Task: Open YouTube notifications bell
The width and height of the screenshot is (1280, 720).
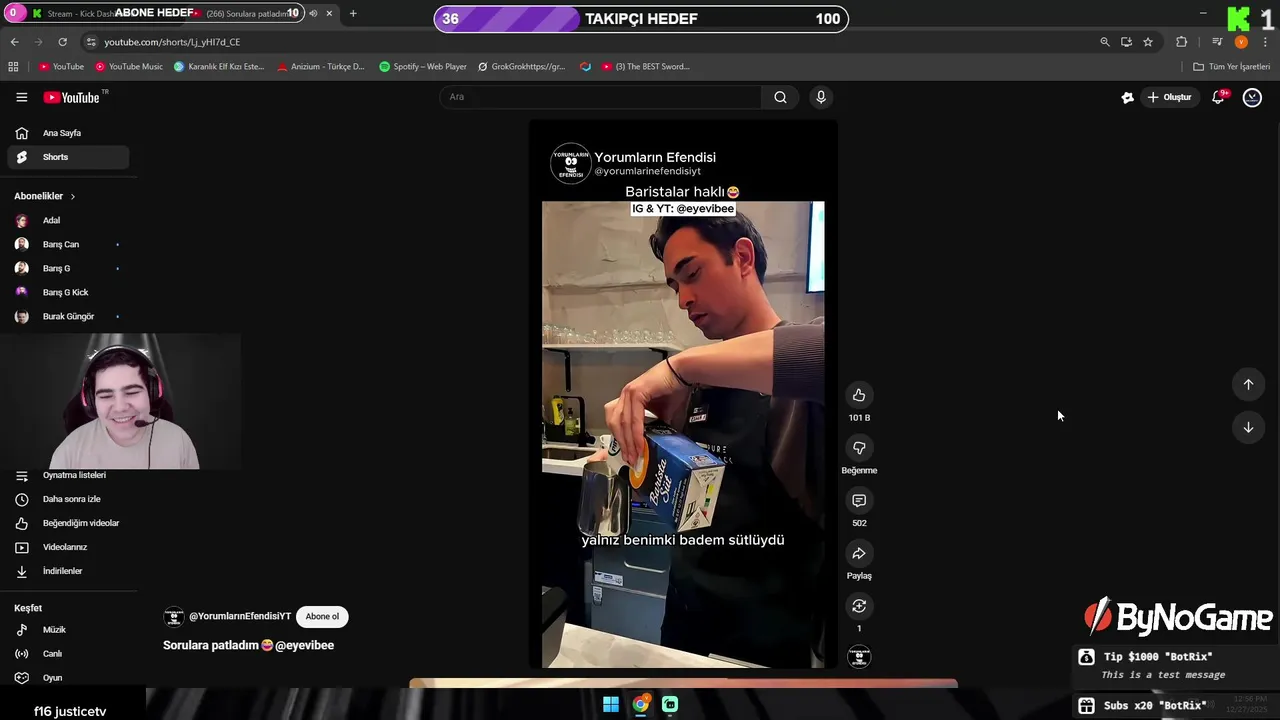Action: [x=1218, y=97]
